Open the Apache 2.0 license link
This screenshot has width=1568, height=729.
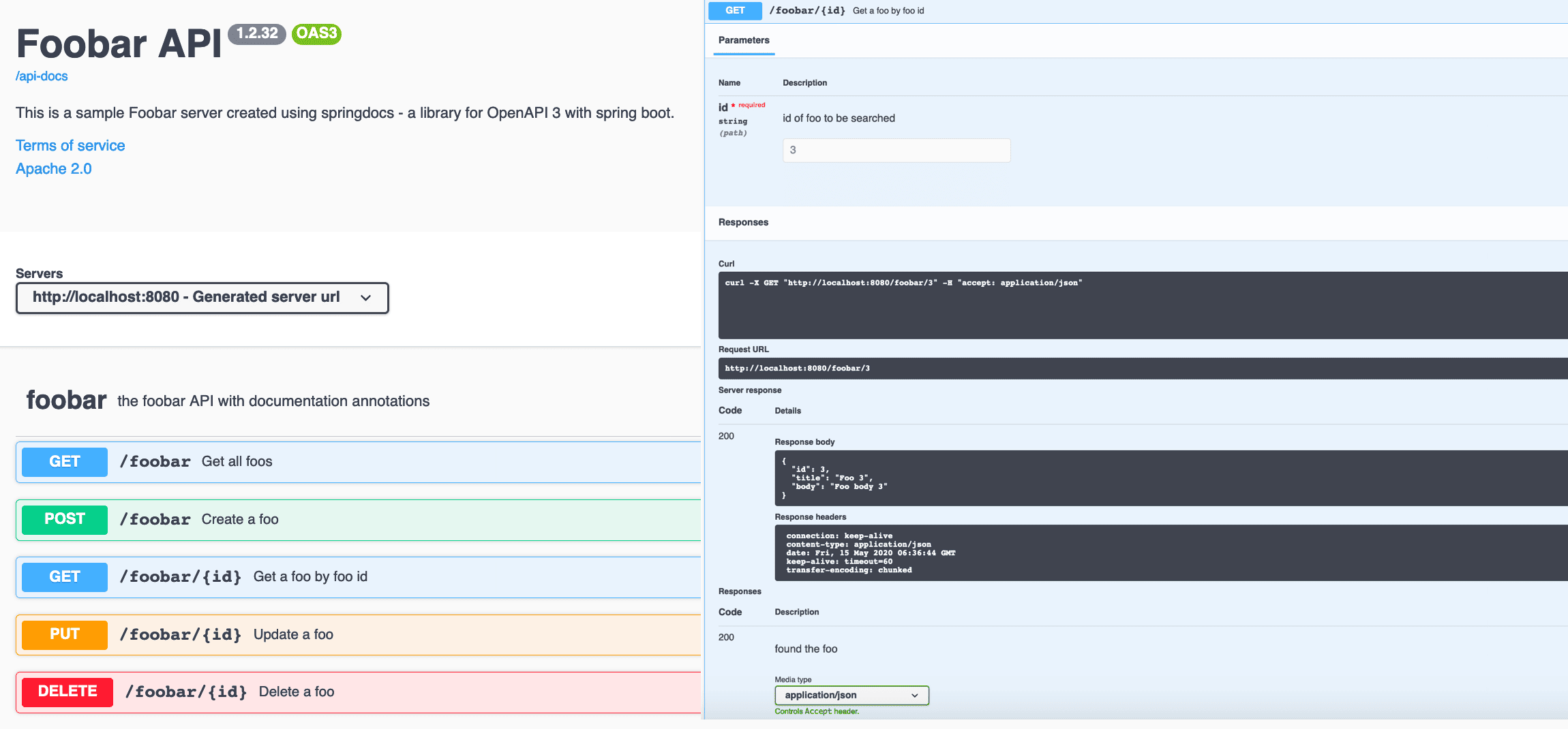pyautogui.click(x=53, y=168)
